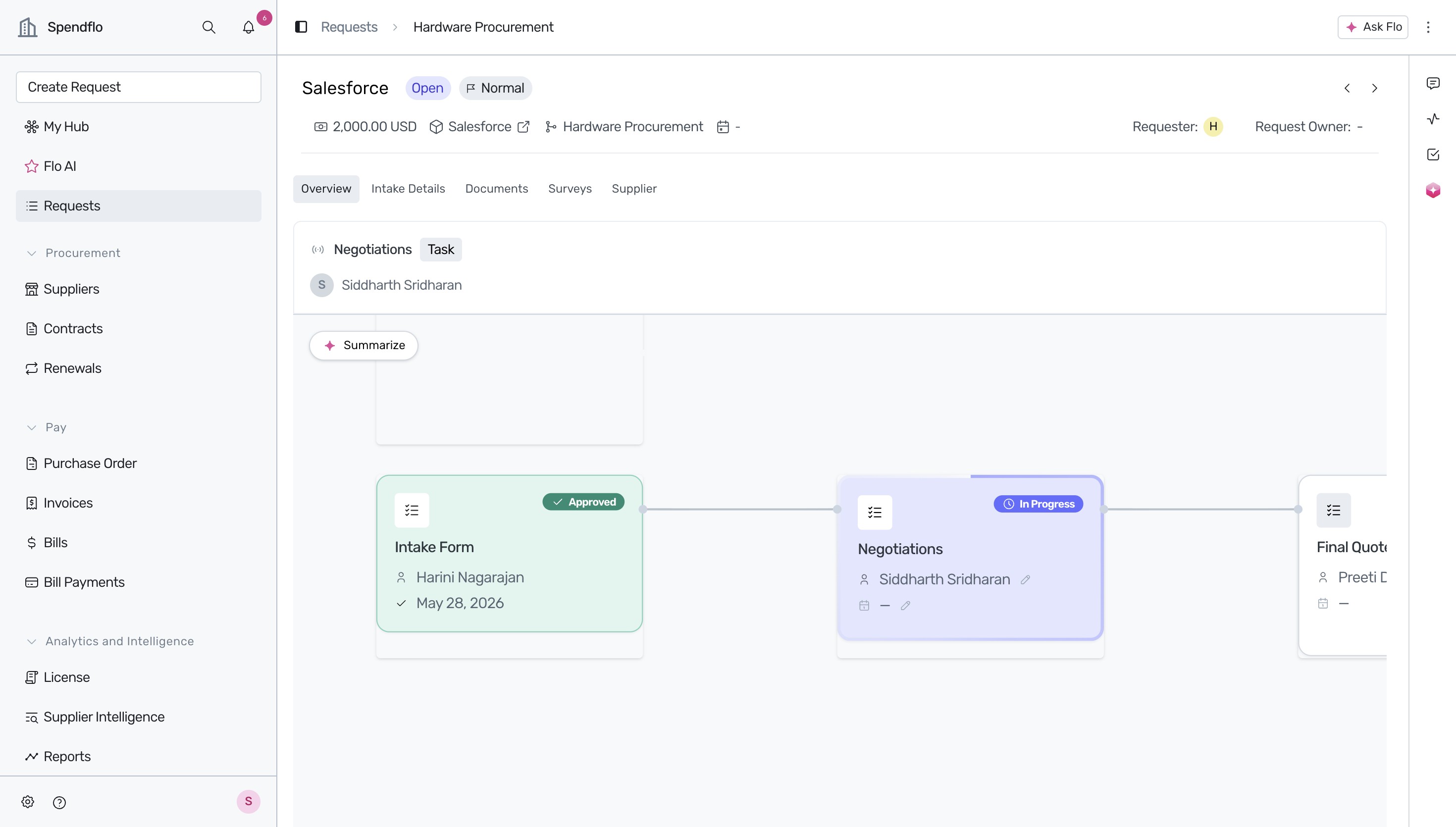Open the three-dot more options menu
The image size is (1456, 827).
click(x=1428, y=27)
